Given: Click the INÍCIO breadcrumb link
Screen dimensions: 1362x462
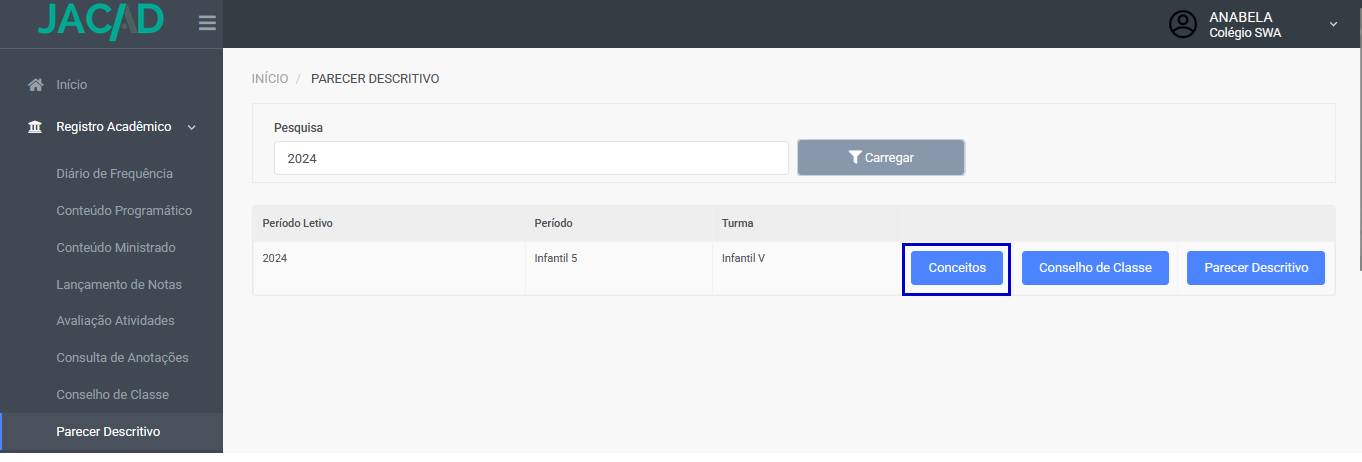Looking at the screenshot, I should pyautogui.click(x=270, y=78).
